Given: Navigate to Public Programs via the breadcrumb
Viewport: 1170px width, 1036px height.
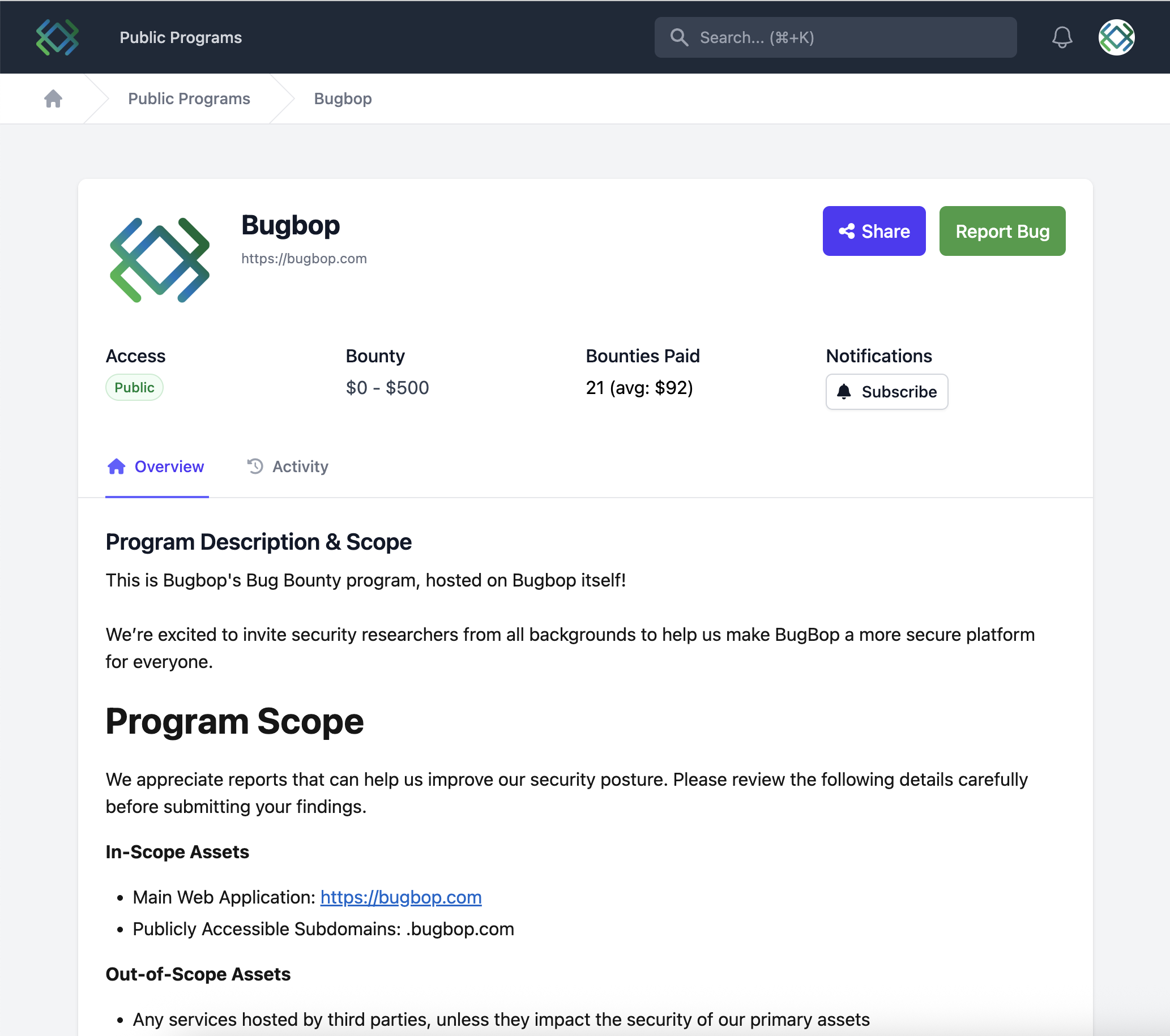Looking at the screenshot, I should [x=189, y=99].
